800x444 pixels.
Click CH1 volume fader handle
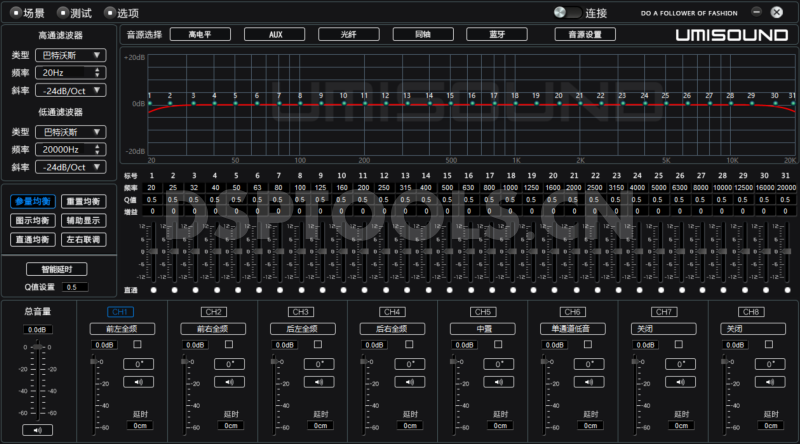pos(94,361)
